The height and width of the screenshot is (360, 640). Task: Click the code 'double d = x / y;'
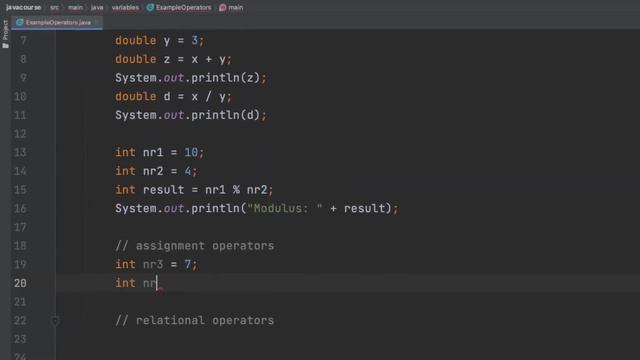(x=173, y=97)
